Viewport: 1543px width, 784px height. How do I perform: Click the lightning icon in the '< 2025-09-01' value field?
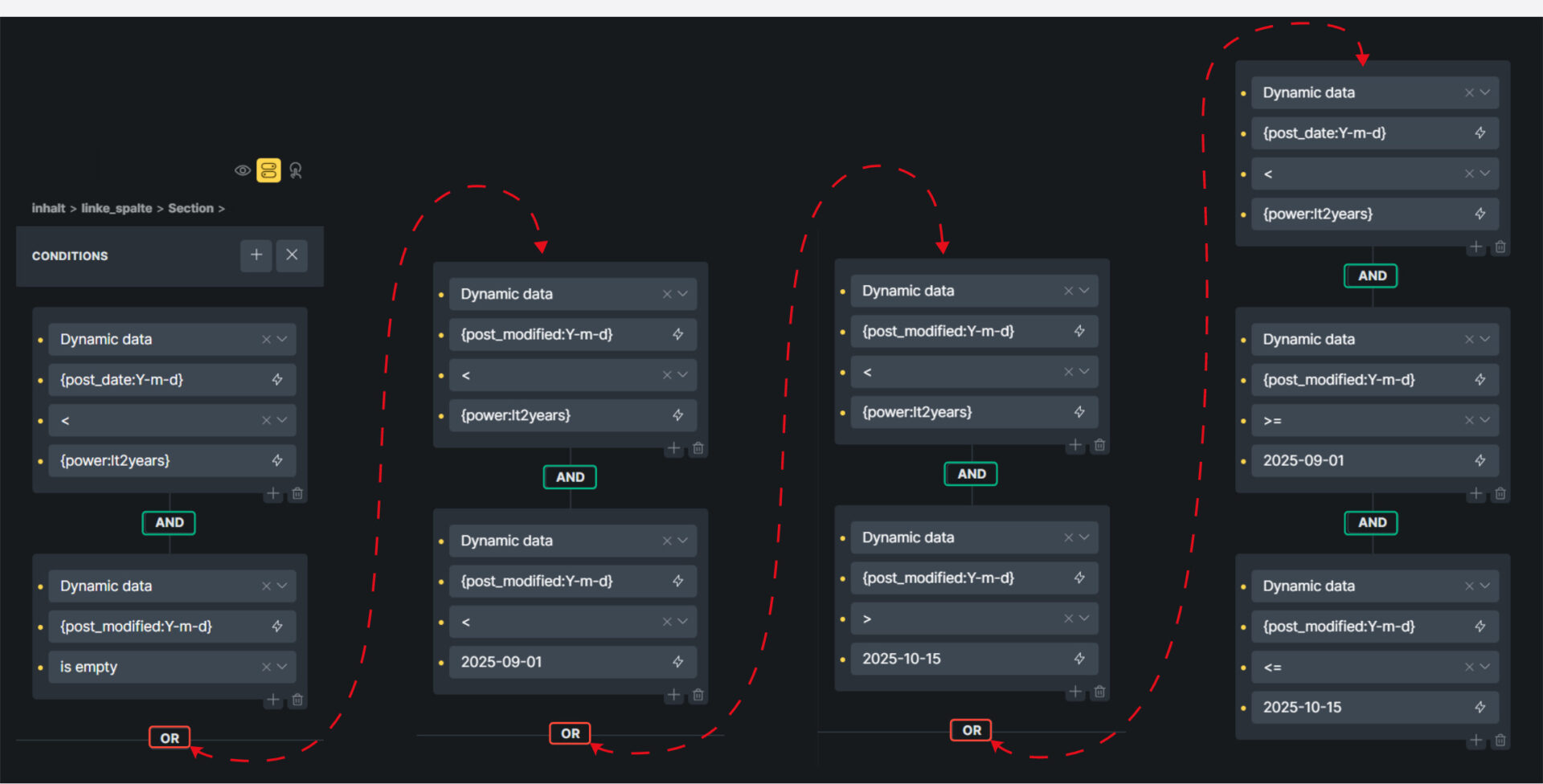click(677, 662)
